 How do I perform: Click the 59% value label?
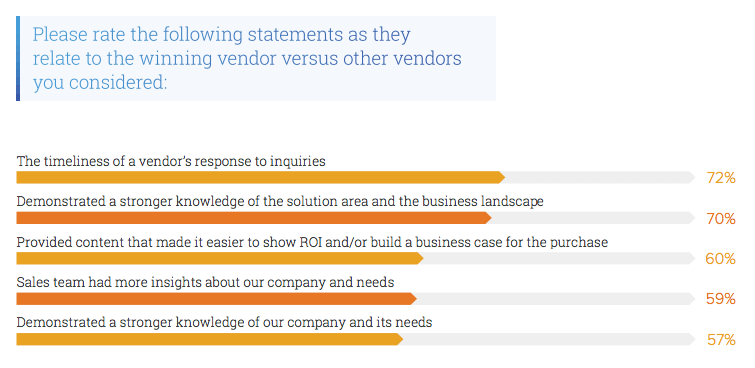coord(721,299)
